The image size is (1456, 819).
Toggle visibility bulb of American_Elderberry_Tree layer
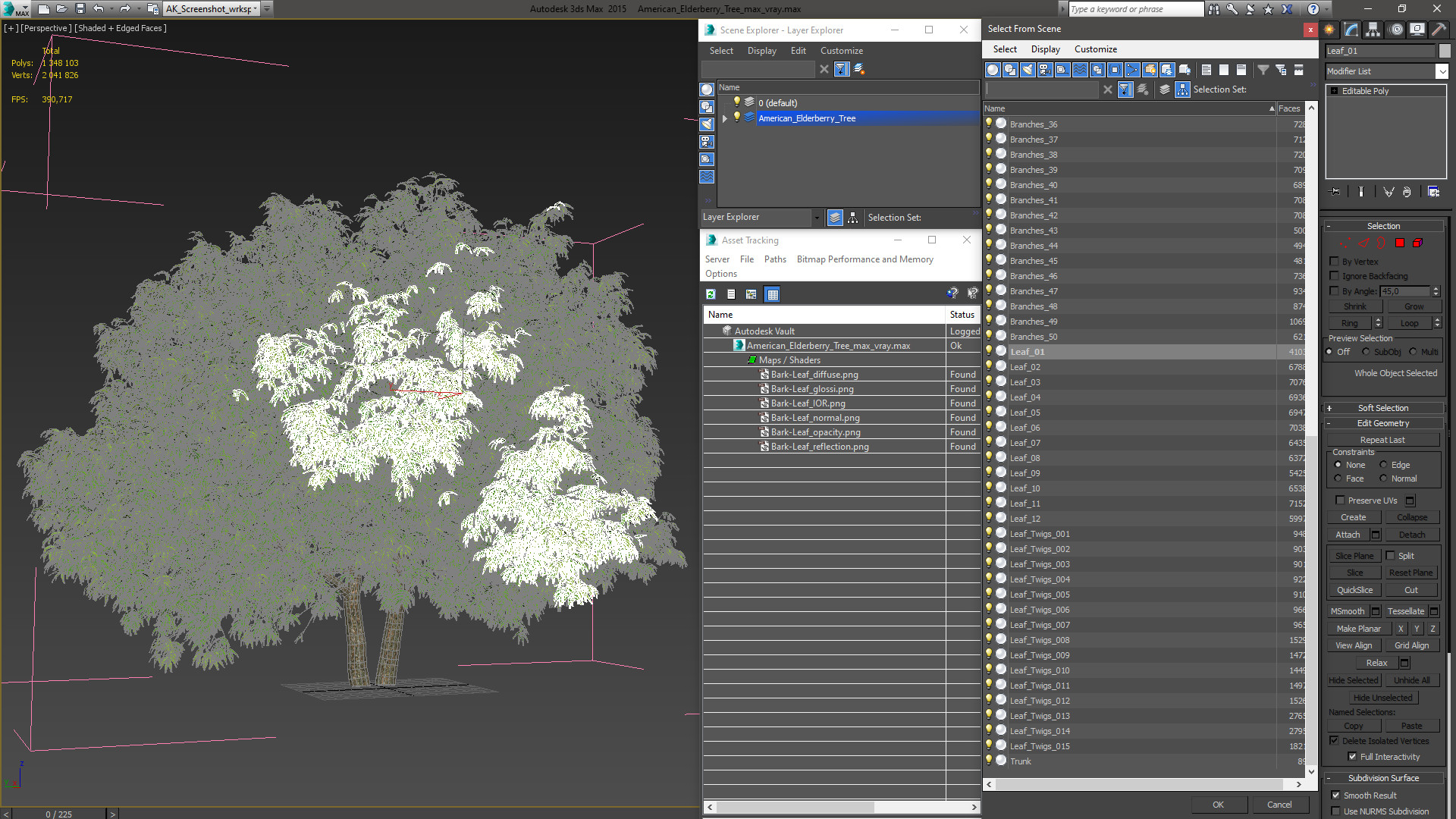click(736, 118)
